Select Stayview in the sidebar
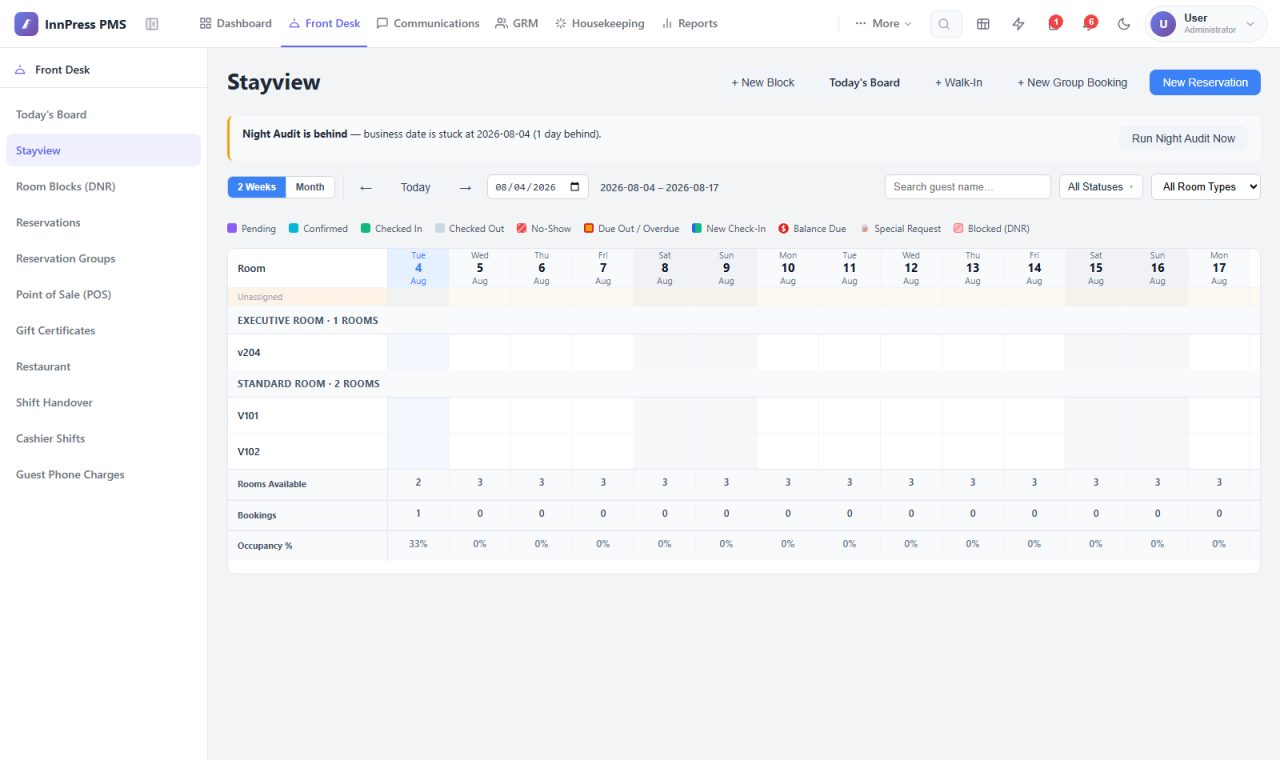The image size is (1280, 760). pos(103,151)
